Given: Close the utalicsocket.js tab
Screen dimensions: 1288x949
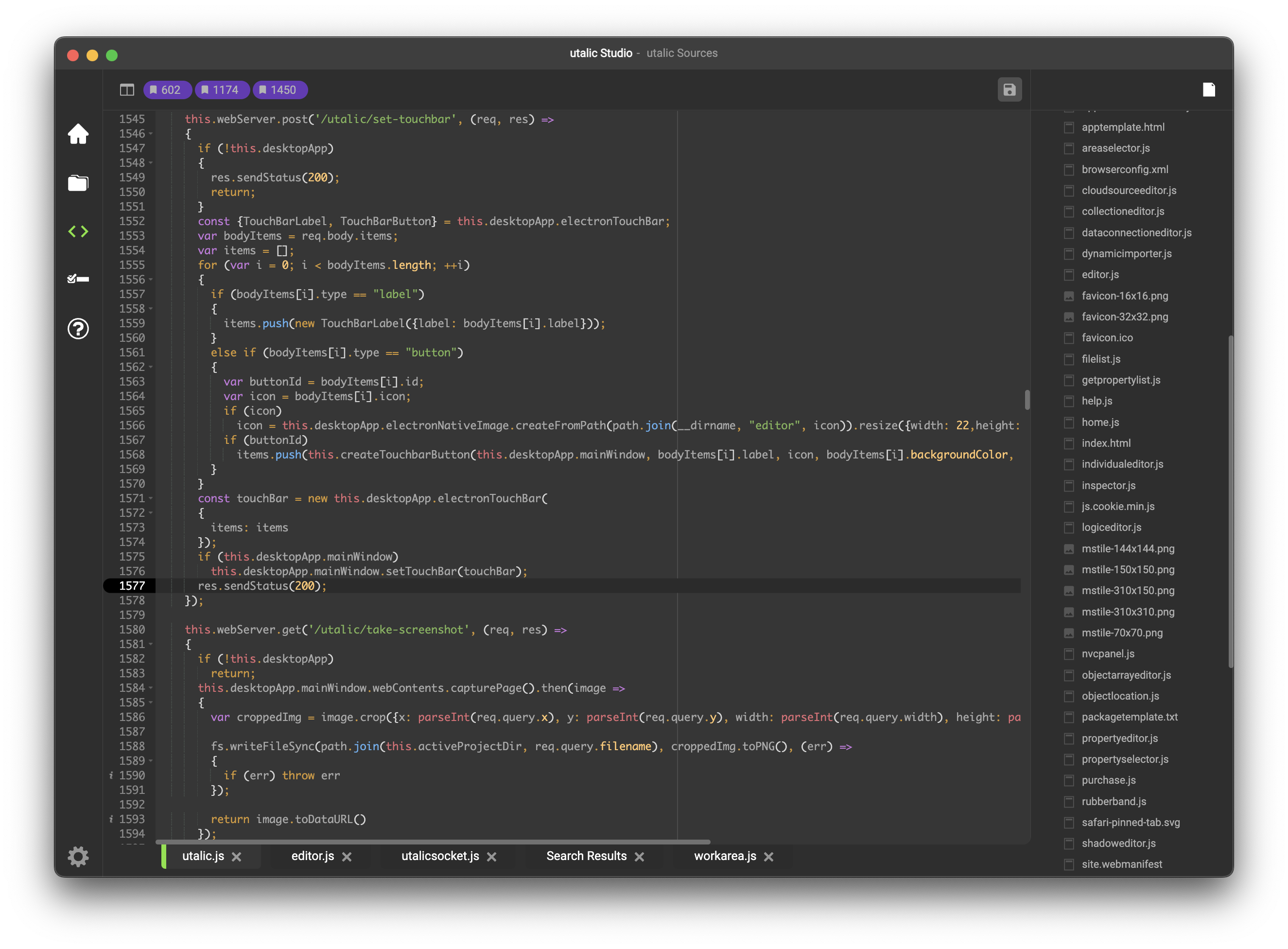Looking at the screenshot, I should coord(491,857).
